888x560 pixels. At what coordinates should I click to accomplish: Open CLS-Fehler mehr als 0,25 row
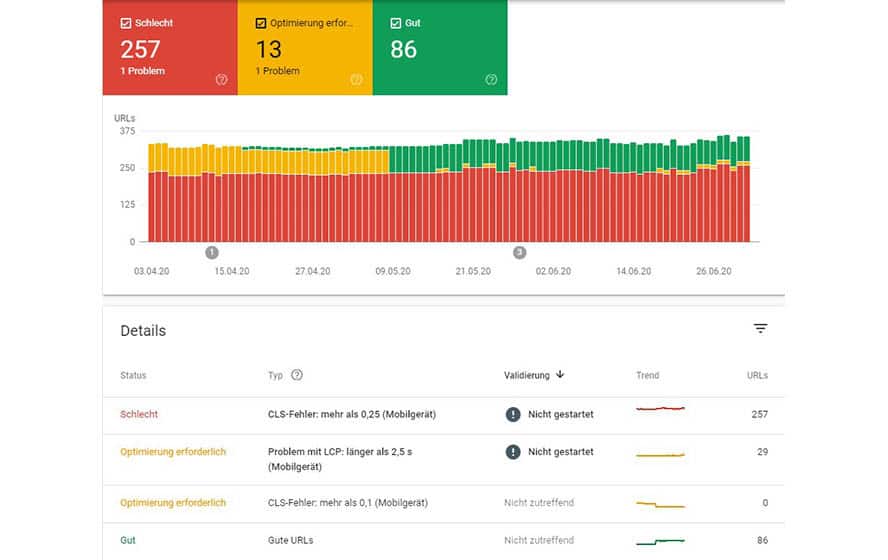443,415
